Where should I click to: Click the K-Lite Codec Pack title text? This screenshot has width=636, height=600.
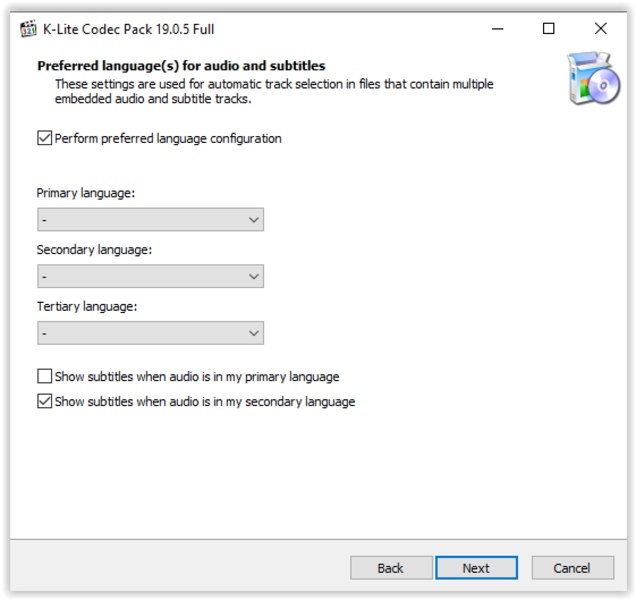pos(128,29)
